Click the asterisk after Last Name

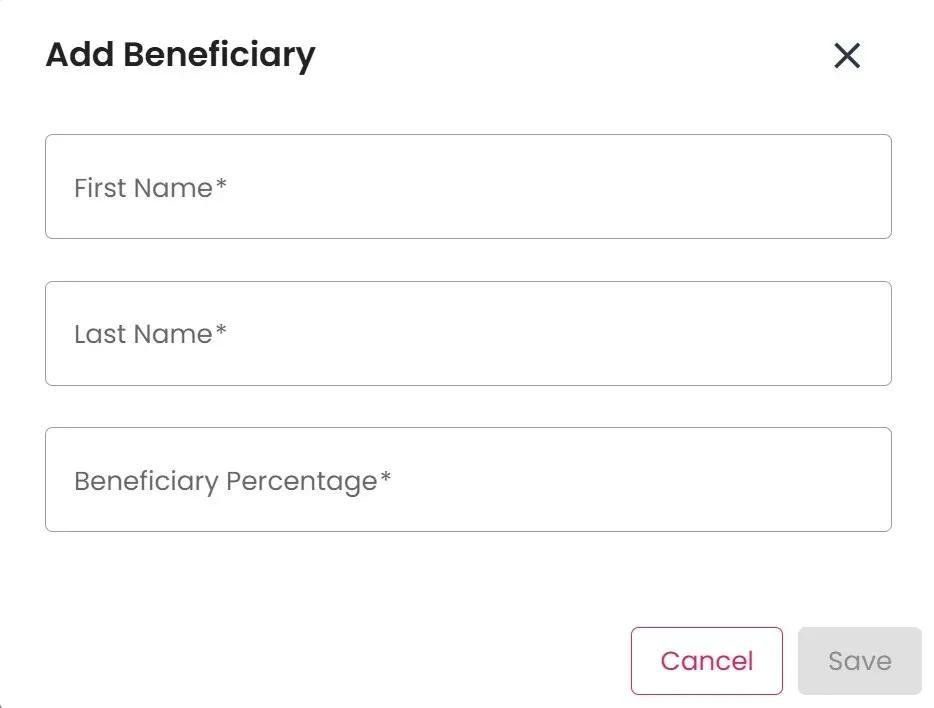(x=222, y=331)
